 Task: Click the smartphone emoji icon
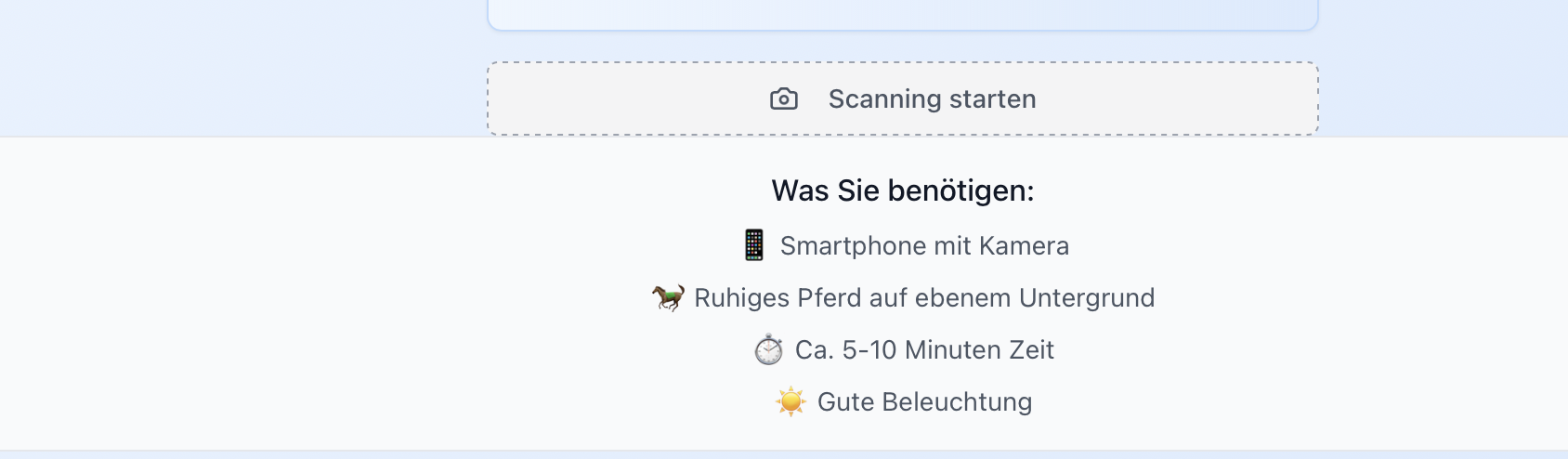point(754,245)
